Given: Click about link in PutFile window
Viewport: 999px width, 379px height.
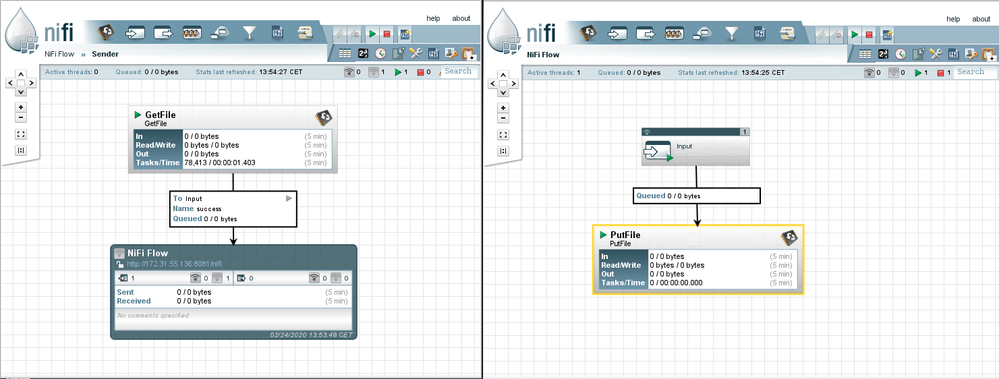Looking at the screenshot, I should 981,18.
